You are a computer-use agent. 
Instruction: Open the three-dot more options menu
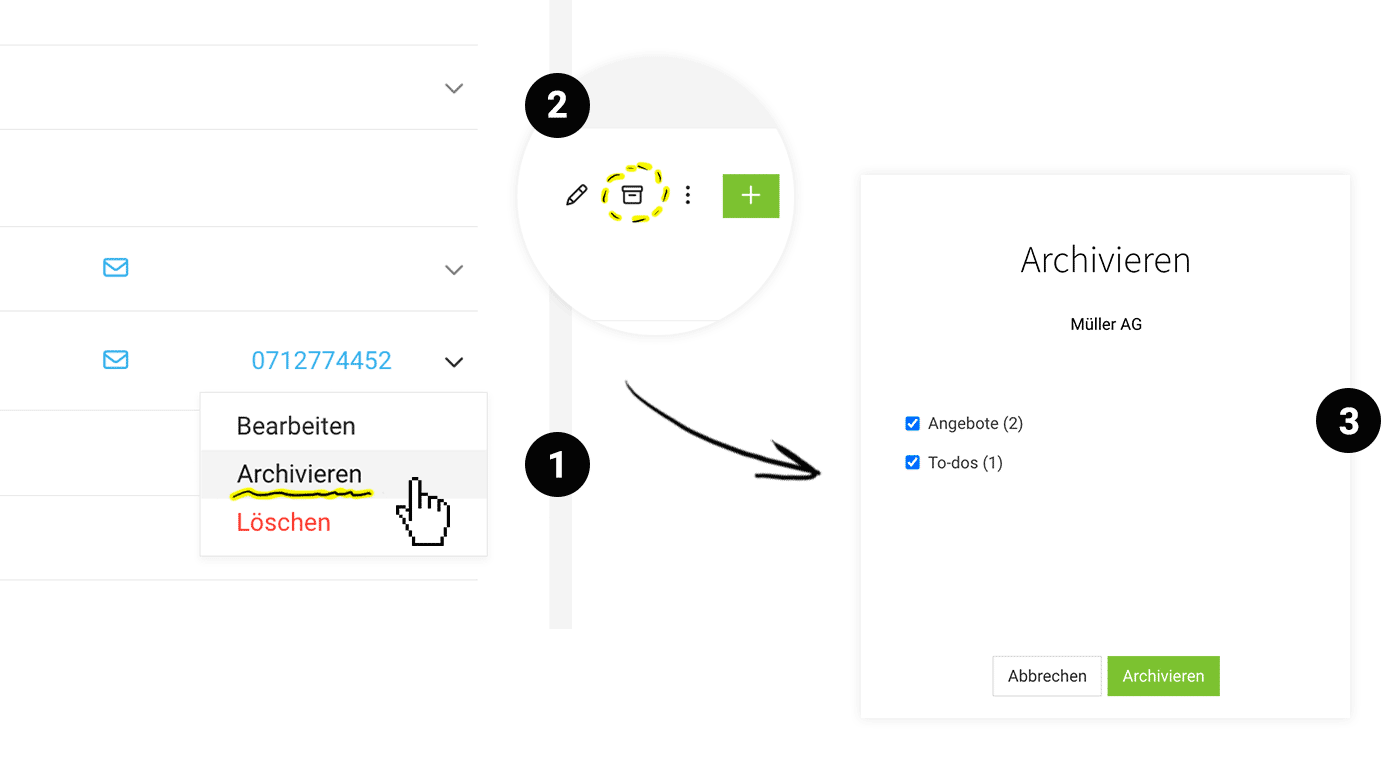(687, 195)
